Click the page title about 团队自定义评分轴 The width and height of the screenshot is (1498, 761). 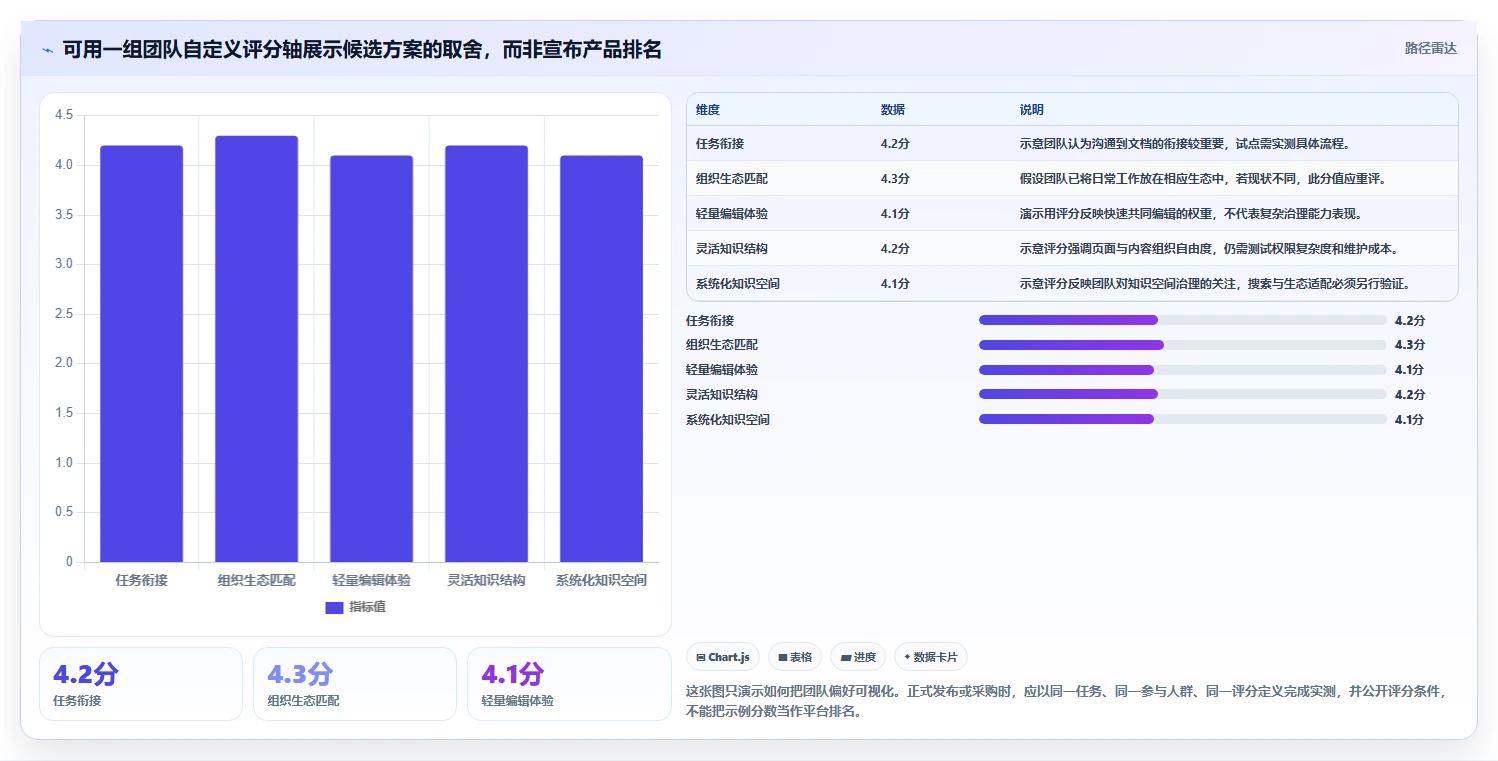click(x=362, y=49)
